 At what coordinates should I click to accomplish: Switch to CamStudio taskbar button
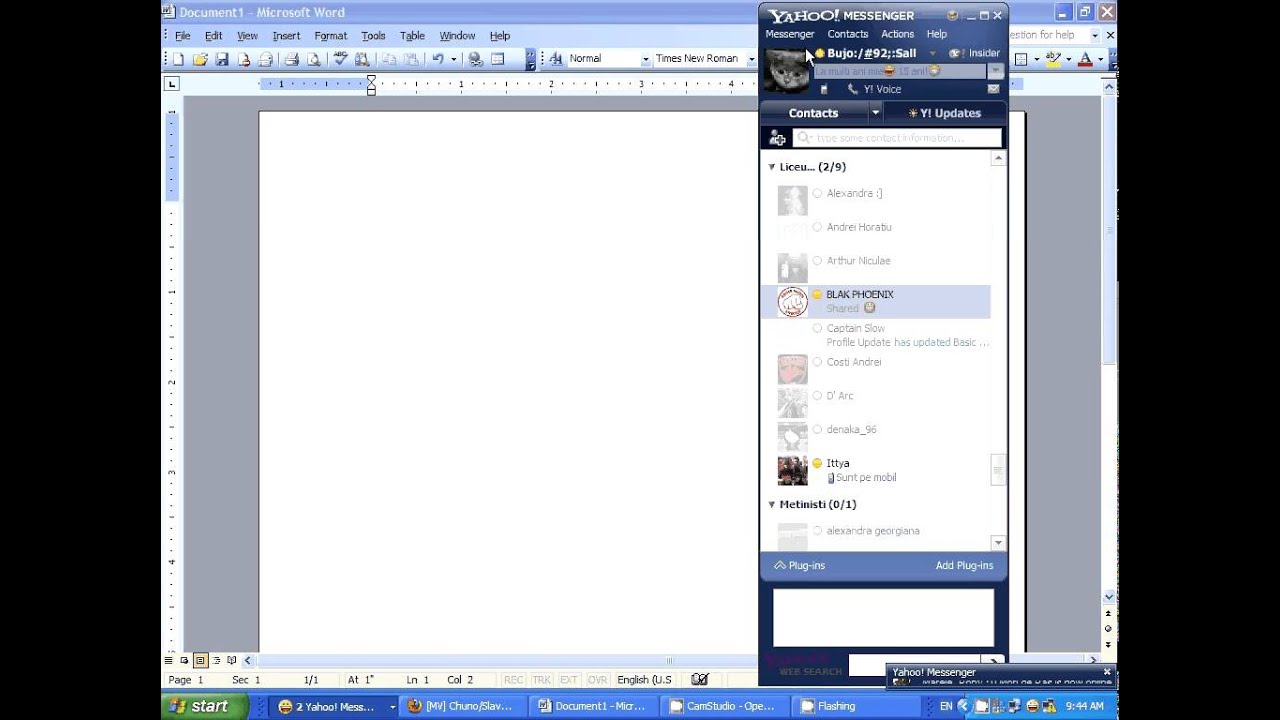pyautogui.click(x=725, y=706)
